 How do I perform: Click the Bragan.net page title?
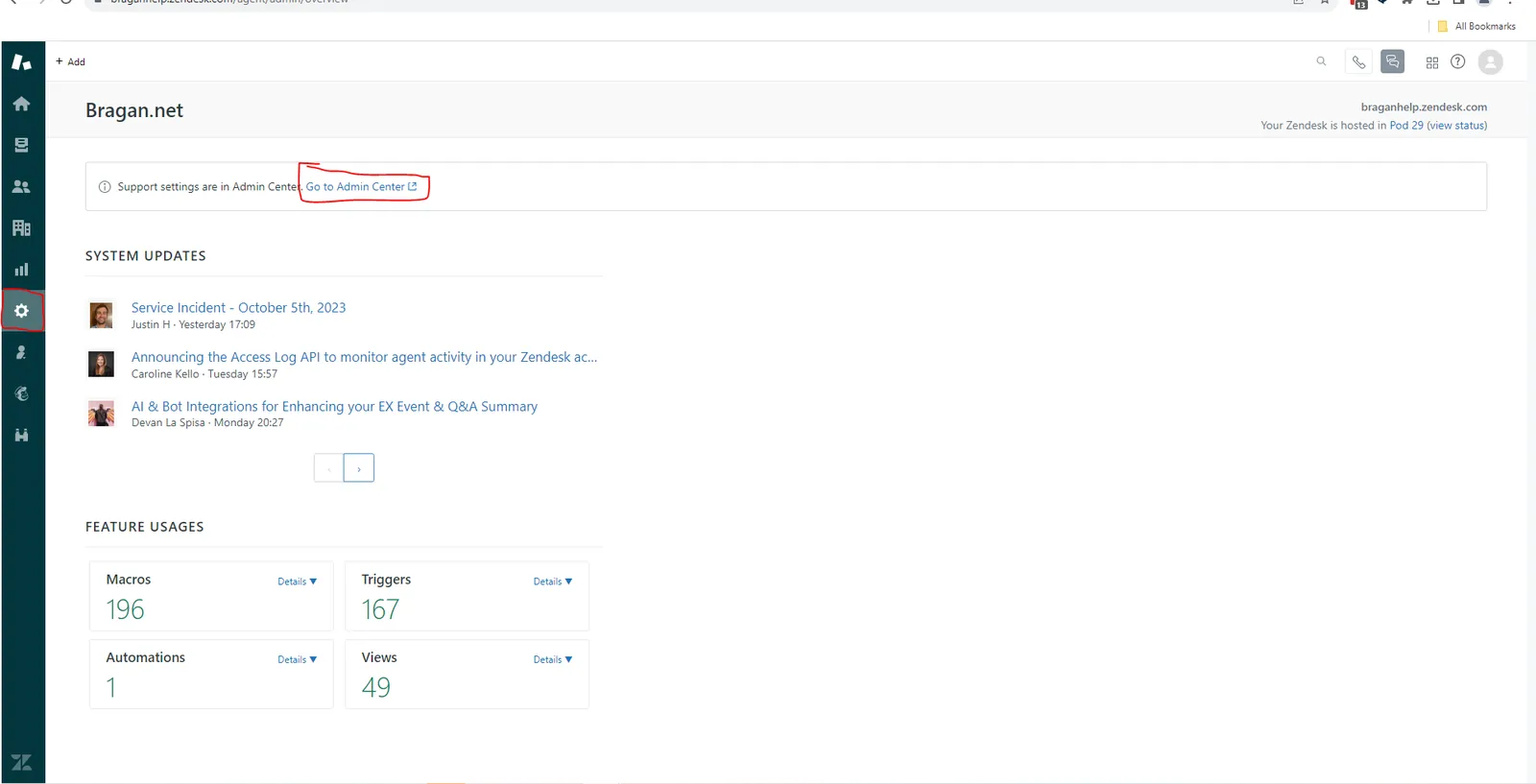(x=134, y=110)
